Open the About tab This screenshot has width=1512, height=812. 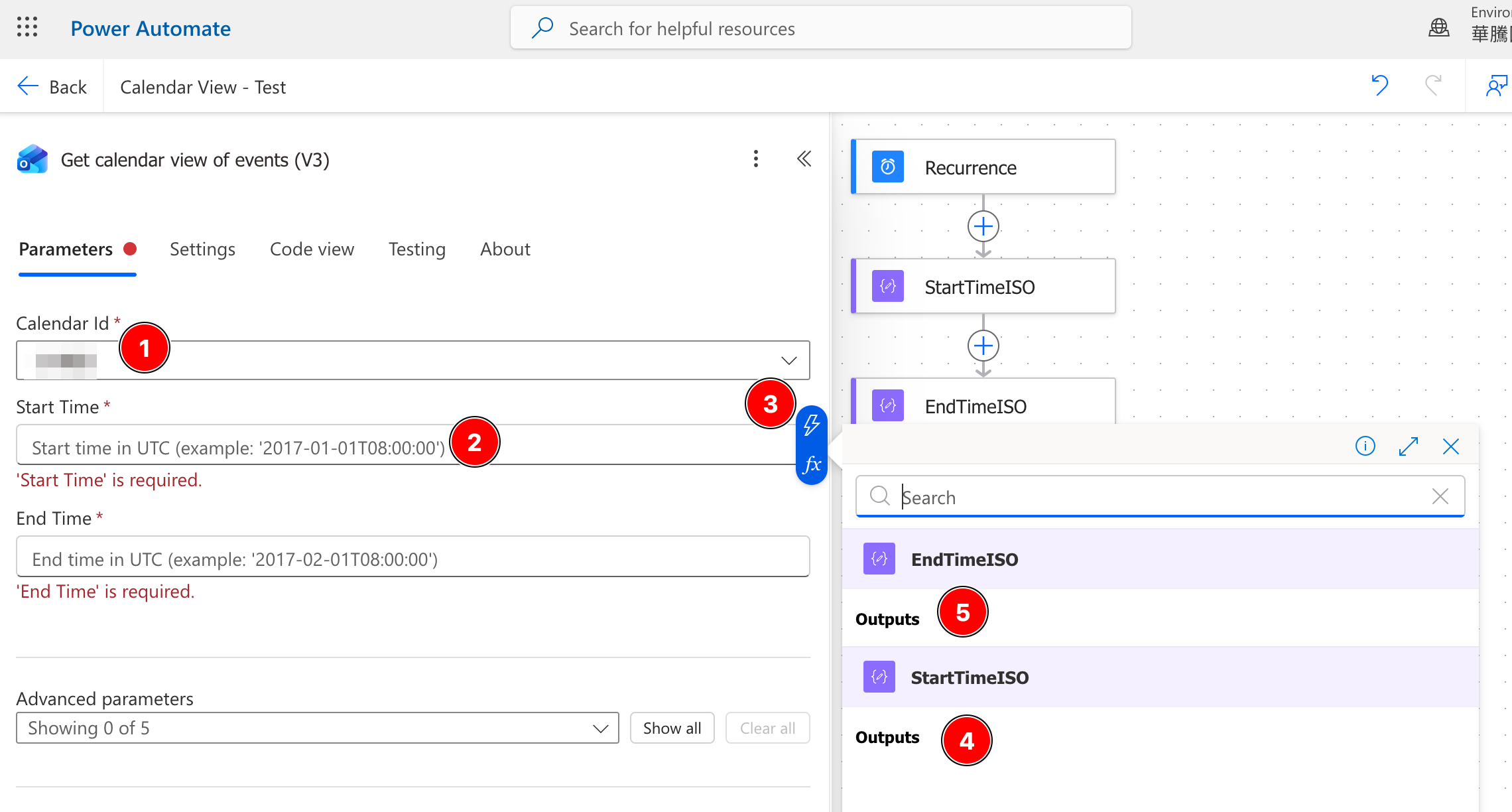(x=505, y=249)
